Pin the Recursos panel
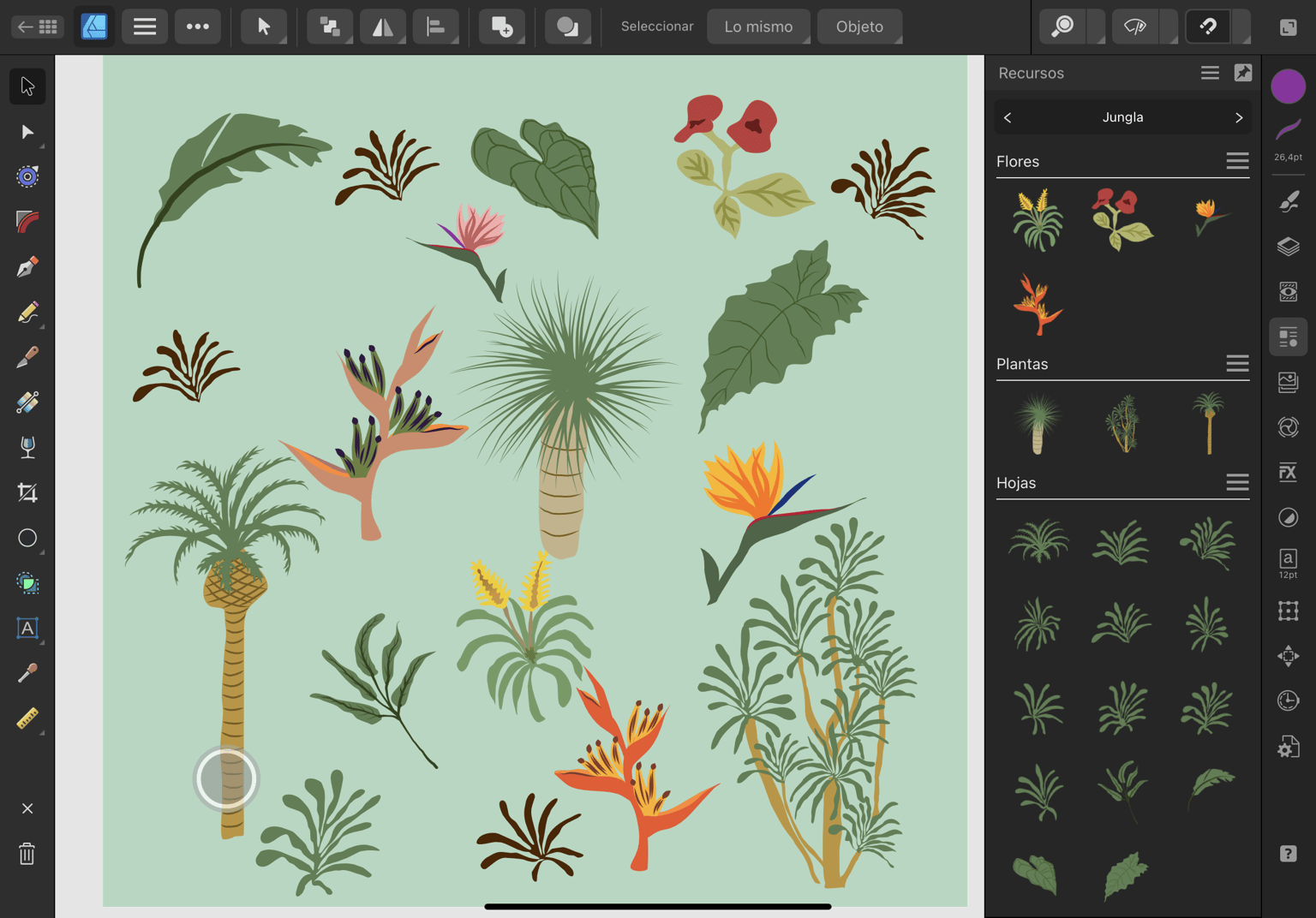1316x918 pixels. click(x=1243, y=73)
